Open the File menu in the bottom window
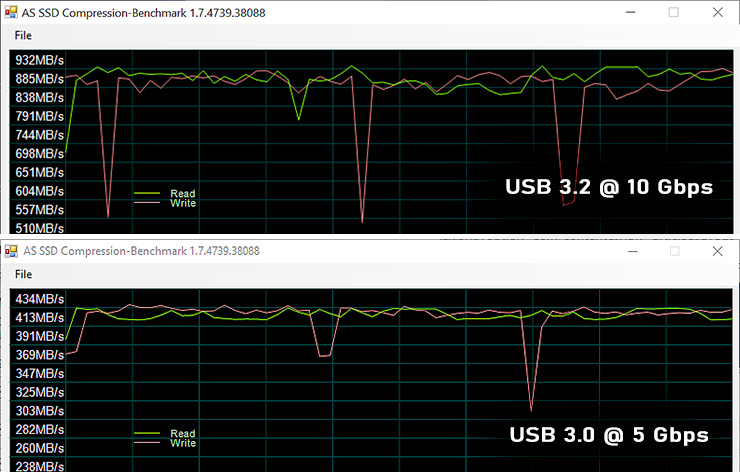This screenshot has width=740, height=472. coord(23,274)
